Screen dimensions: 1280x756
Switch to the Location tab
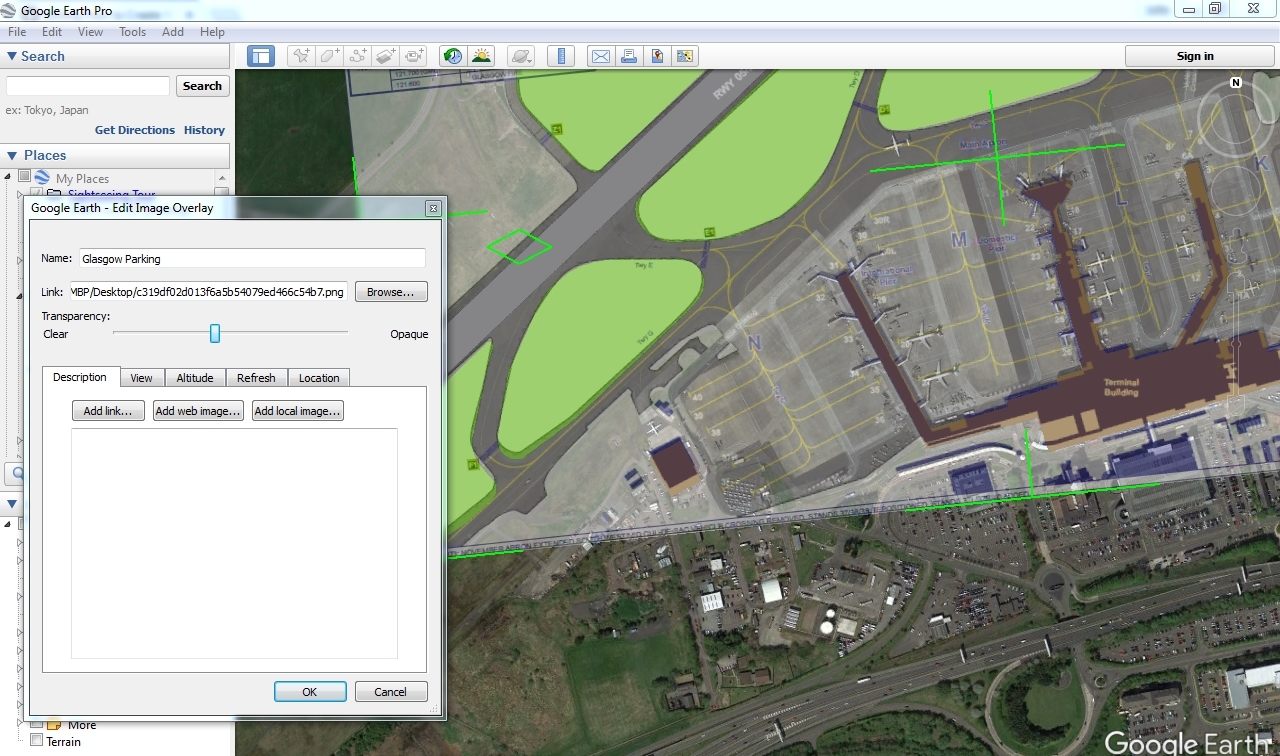(x=319, y=378)
